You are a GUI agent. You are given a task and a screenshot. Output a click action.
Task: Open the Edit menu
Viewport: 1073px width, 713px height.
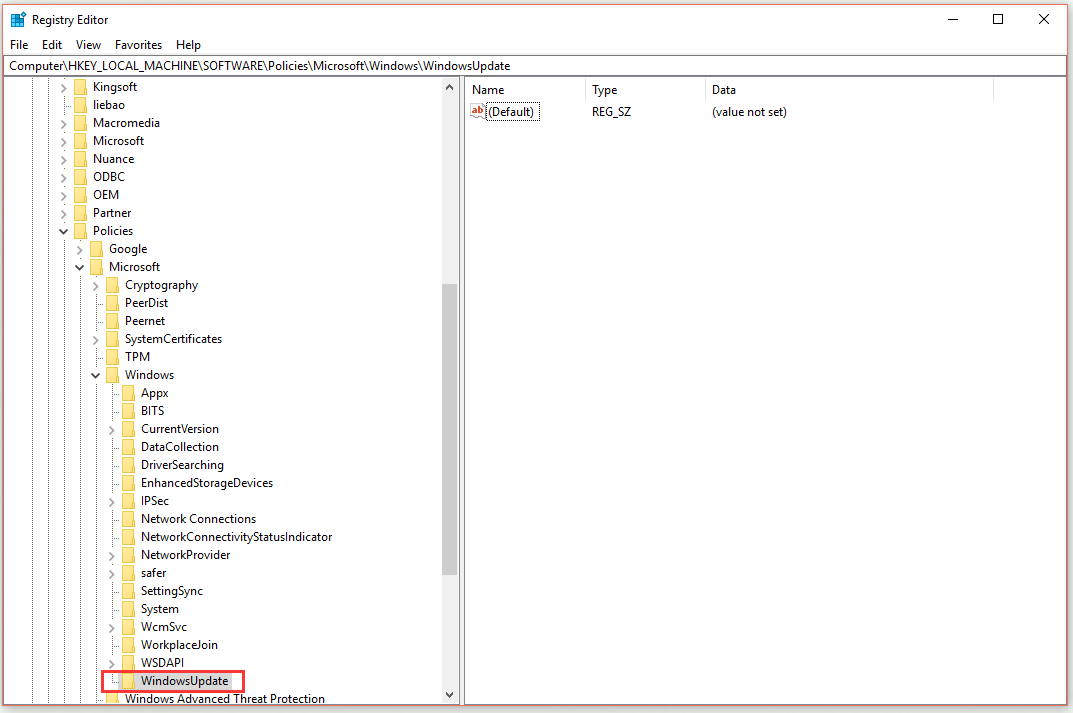point(51,44)
